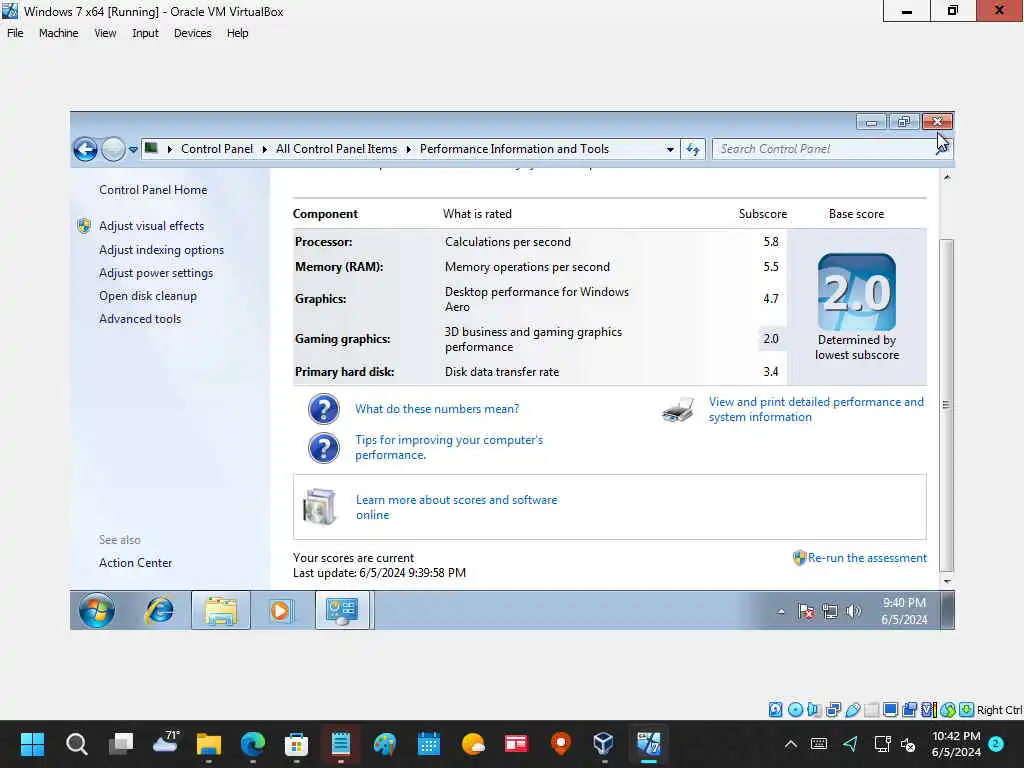Open Windows Explorer in Windows 7 taskbar
The width and height of the screenshot is (1024, 768).
(221, 611)
